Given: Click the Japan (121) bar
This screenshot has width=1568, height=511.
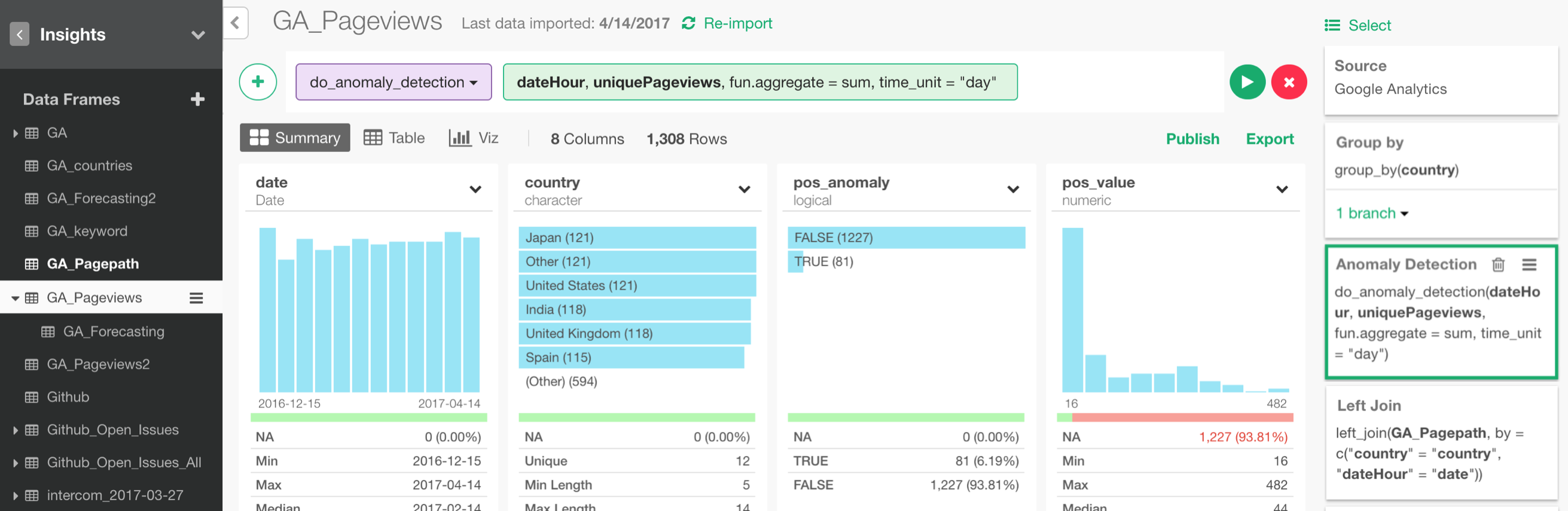Looking at the screenshot, I should click(x=637, y=238).
